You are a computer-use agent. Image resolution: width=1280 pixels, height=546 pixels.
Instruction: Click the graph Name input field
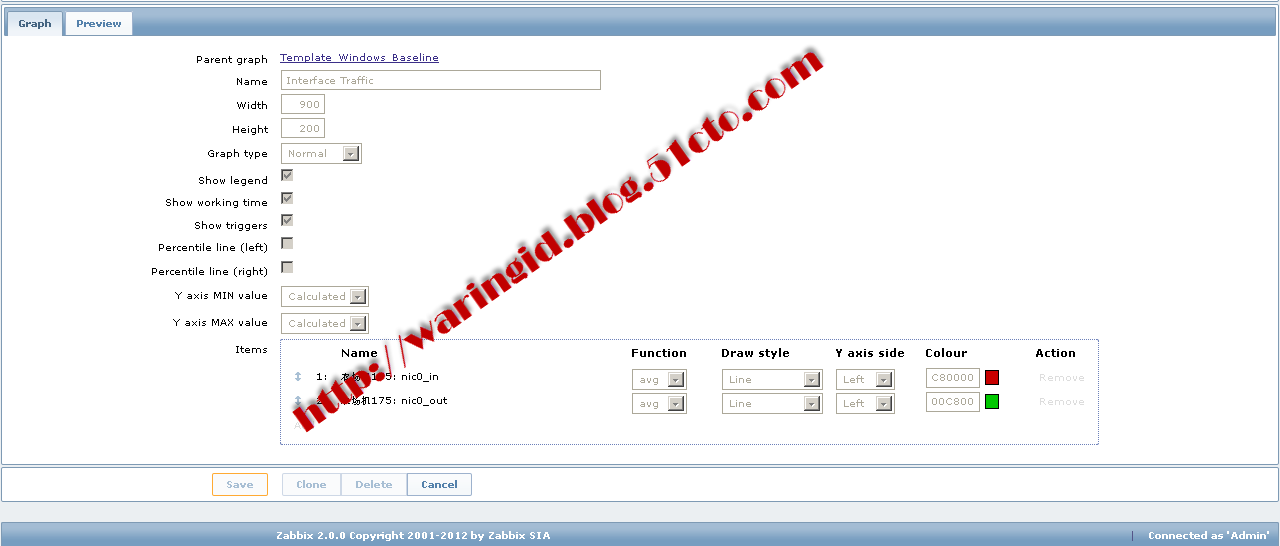(x=440, y=80)
